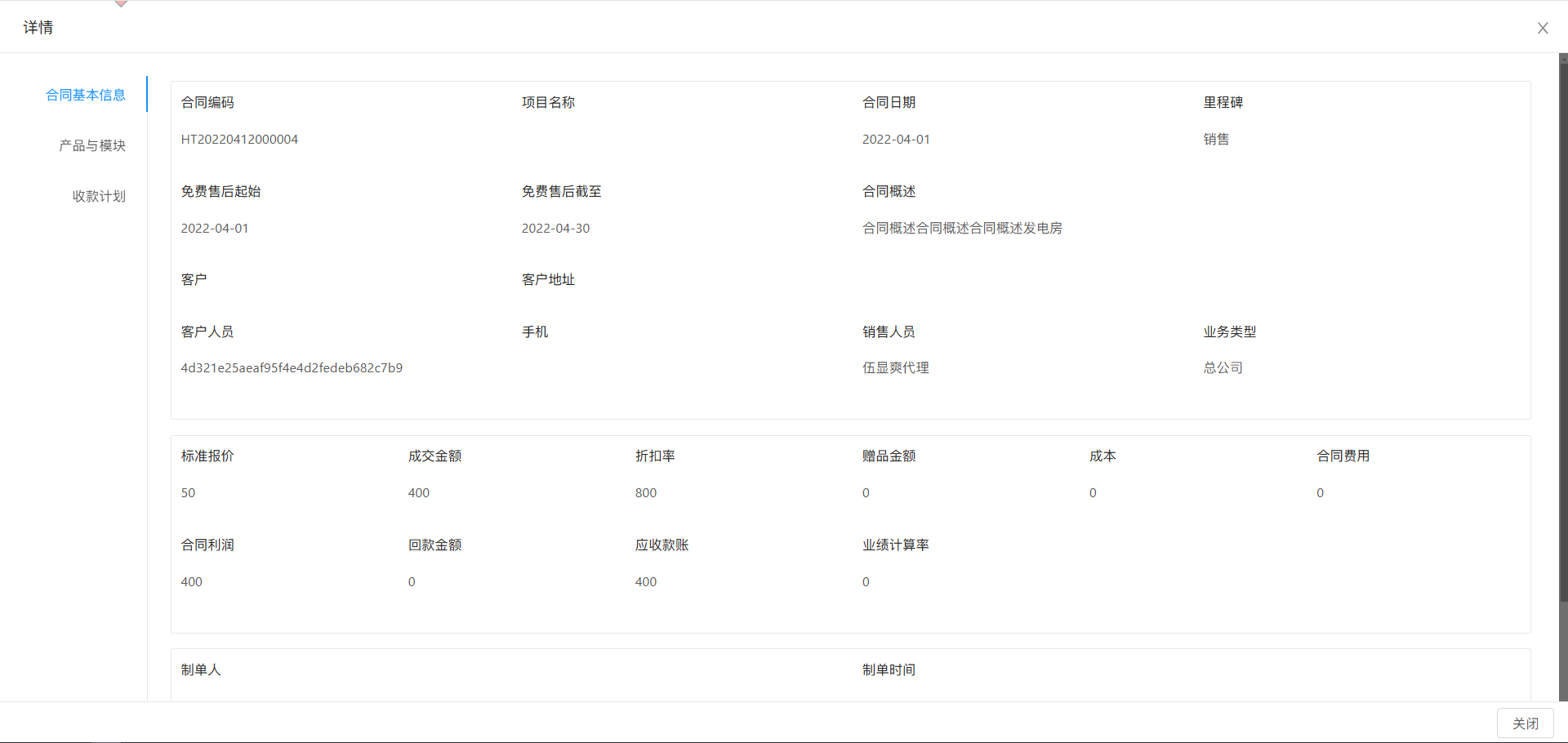The height and width of the screenshot is (743, 1568).
Task: Click the 免费售后起始 label
Action: pyautogui.click(x=220, y=191)
